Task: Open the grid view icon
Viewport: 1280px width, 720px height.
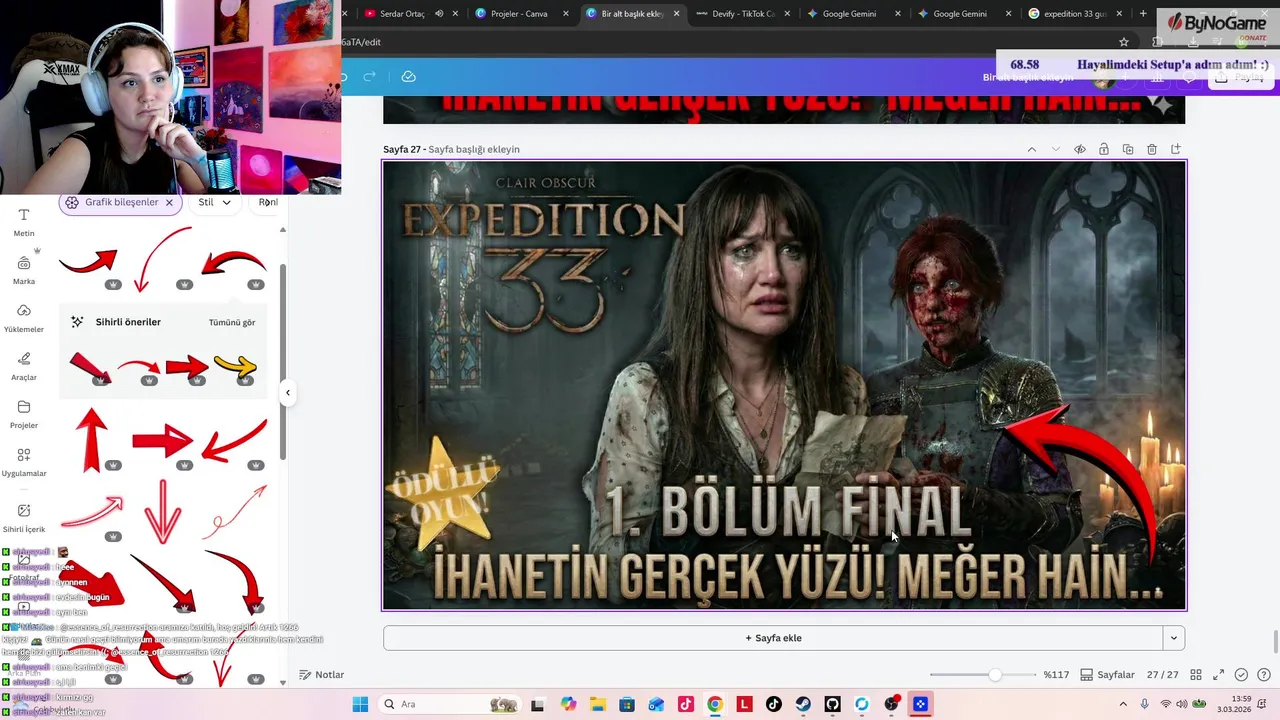Action: coord(1195,675)
